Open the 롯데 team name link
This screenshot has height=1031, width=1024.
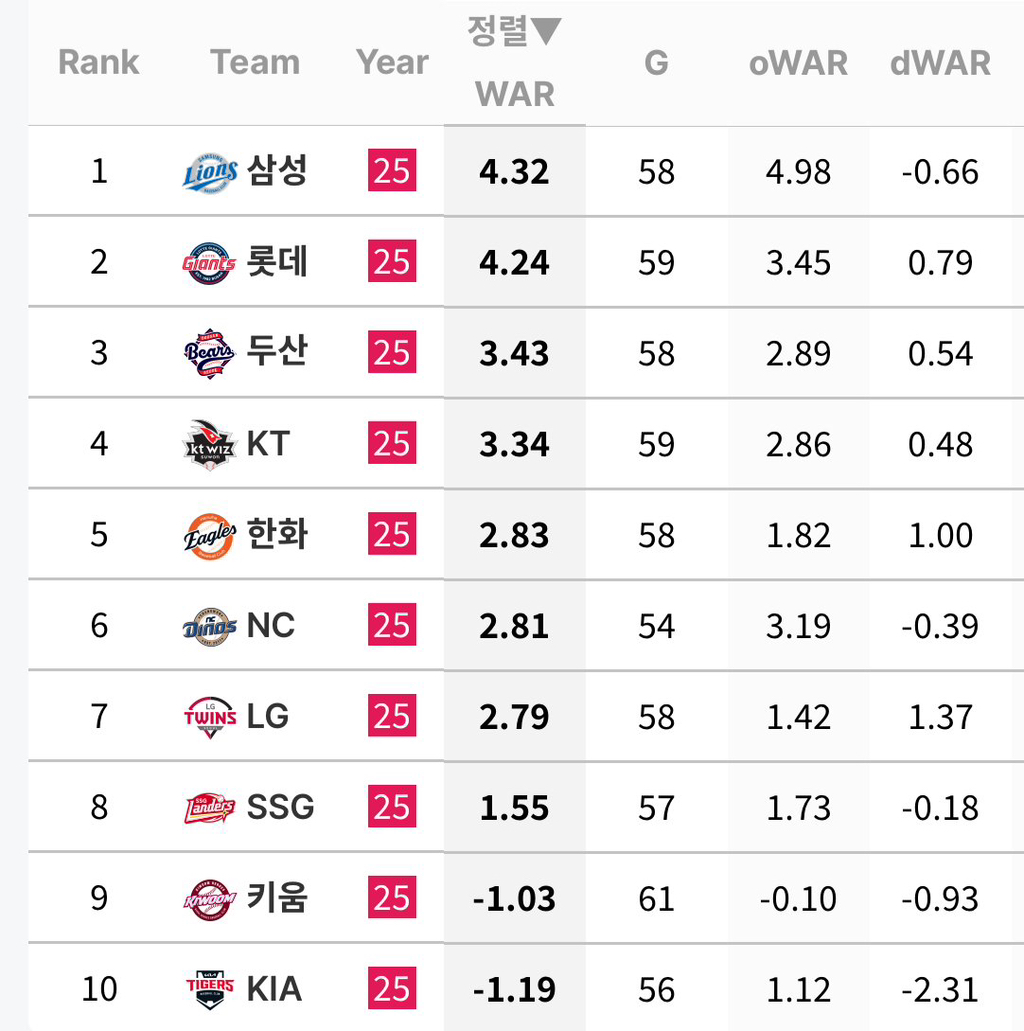point(277,262)
